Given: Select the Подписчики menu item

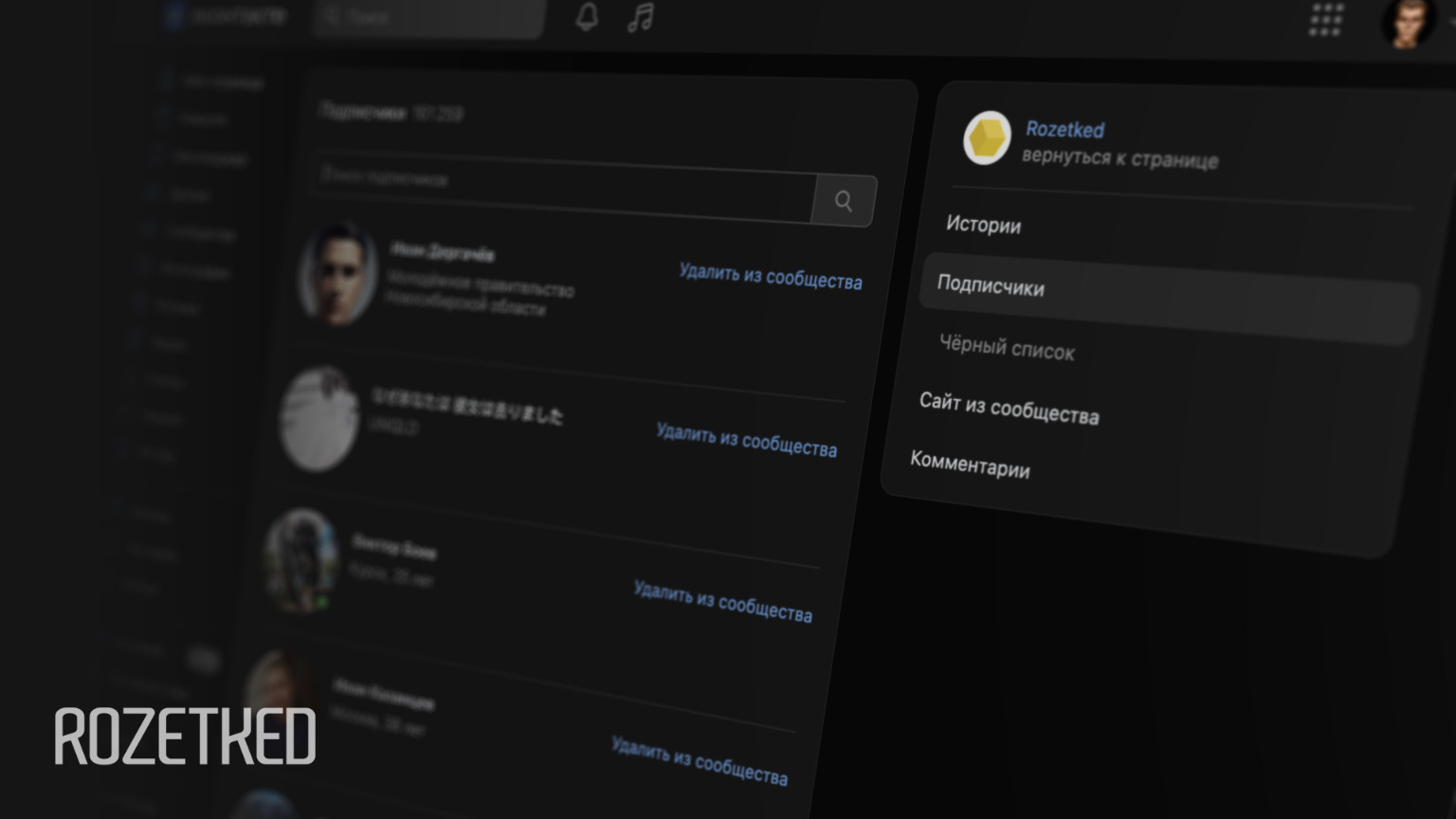Looking at the screenshot, I should tap(991, 286).
